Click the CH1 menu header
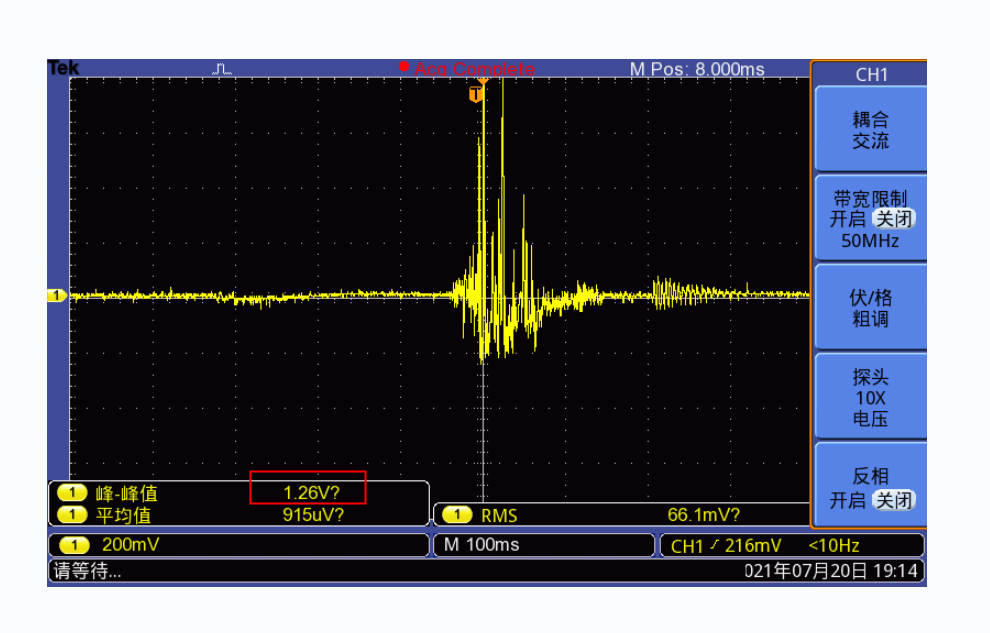The height and width of the screenshot is (633, 990). click(871, 74)
